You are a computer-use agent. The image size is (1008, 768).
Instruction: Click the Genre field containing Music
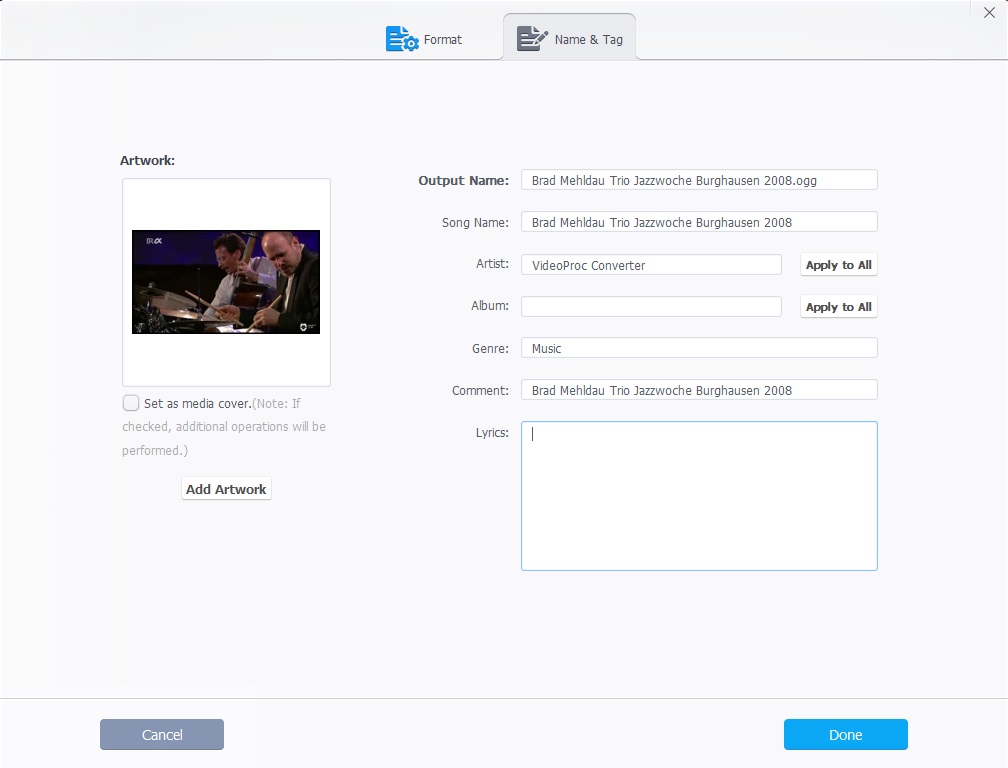(x=698, y=348)
